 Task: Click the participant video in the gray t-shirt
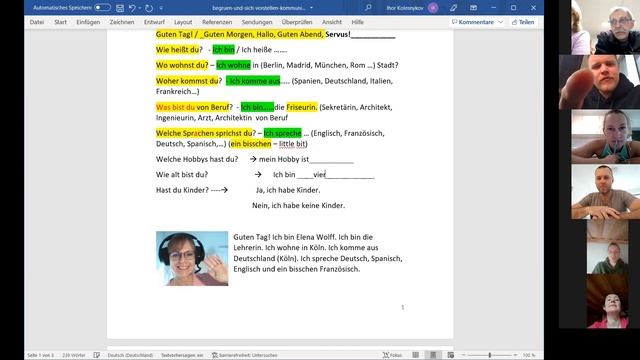606,192
